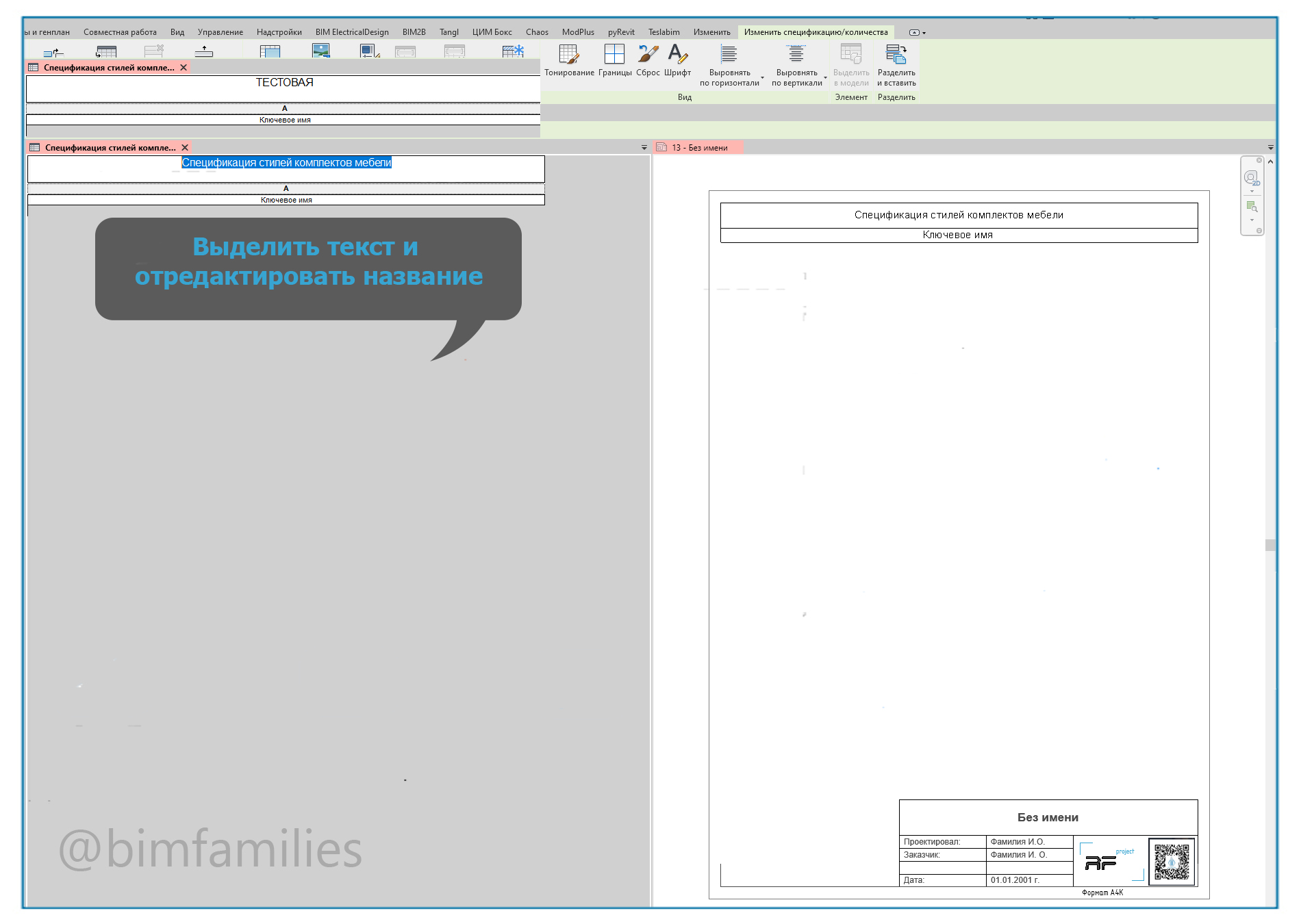Click the Без имени title block heading
This screenshot has width=1301, height=924.
tap(1048, 817)
